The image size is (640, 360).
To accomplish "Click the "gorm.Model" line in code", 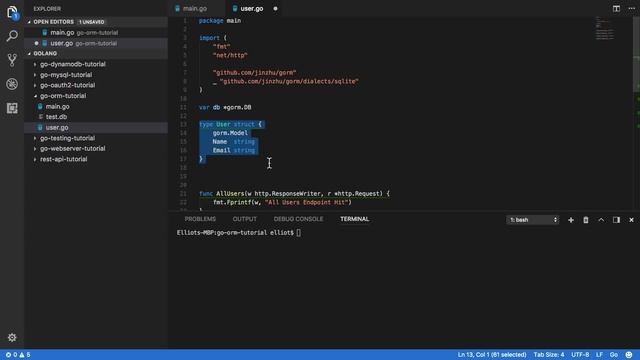I will [x=230, y=133].
